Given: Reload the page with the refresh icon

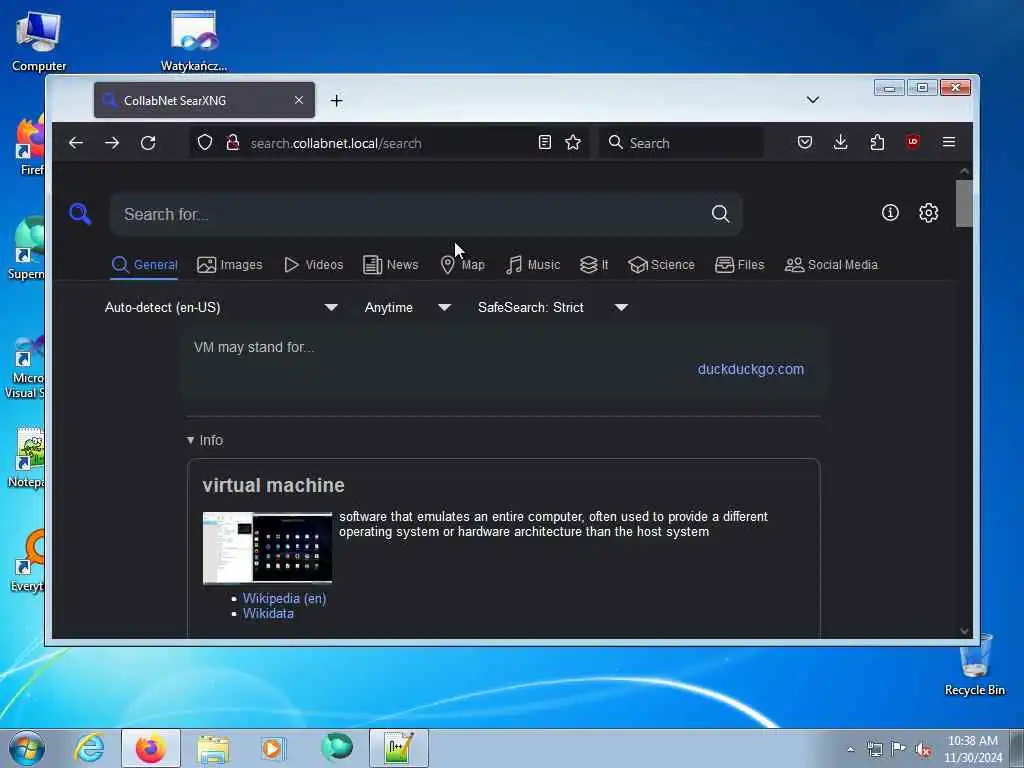Looking at the screenshot, I should coord(148,142).
